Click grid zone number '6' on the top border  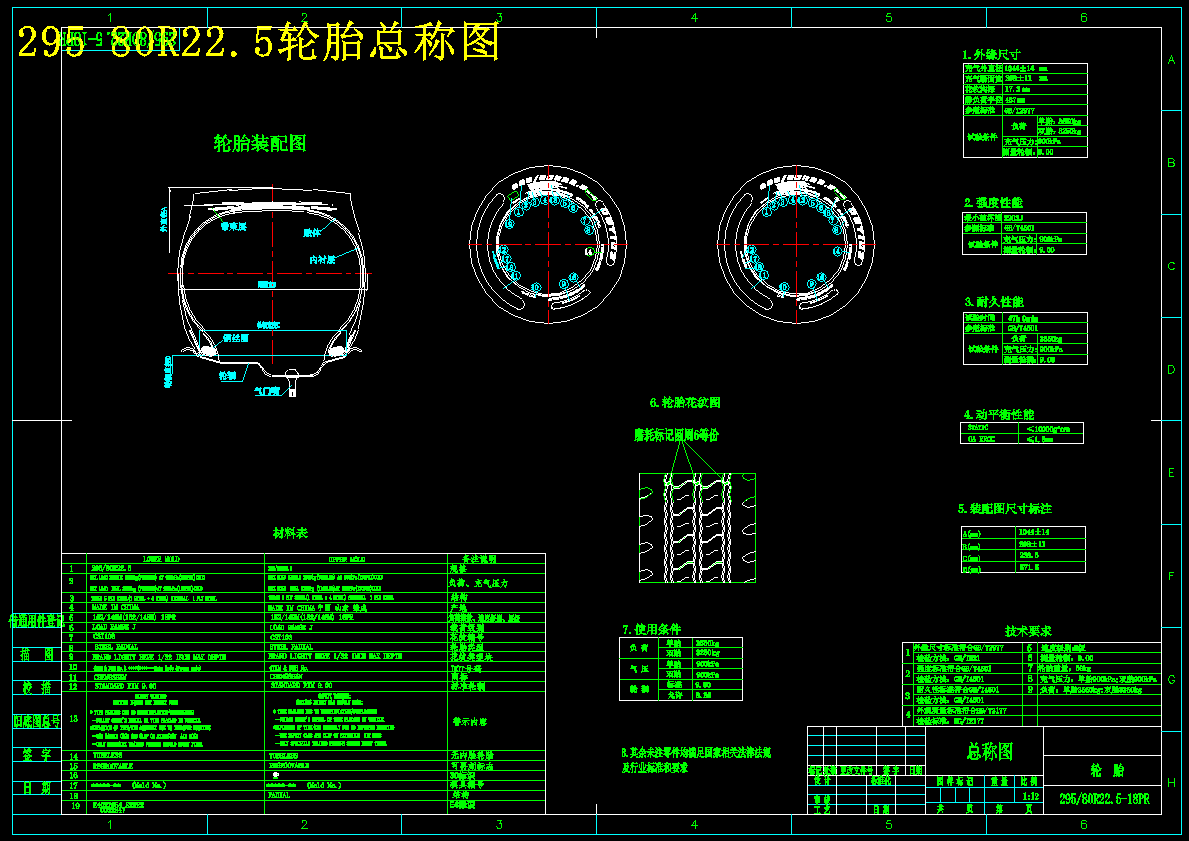(1084, 17)
